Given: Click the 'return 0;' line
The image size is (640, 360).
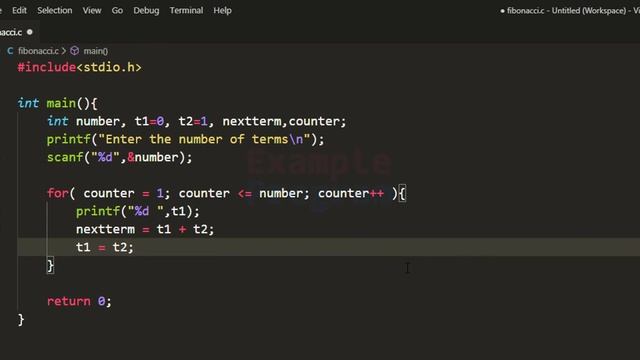Looking at the screenshot, I should 79,301.
